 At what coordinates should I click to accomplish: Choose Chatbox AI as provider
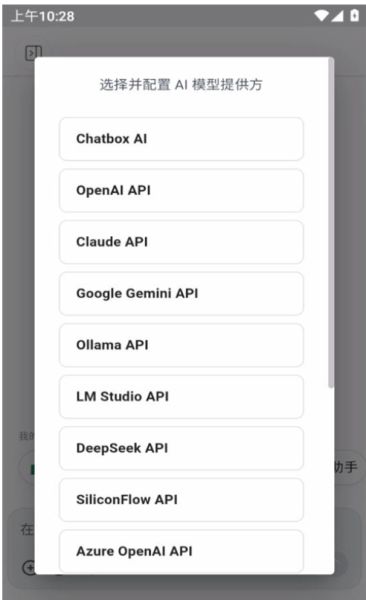(x=181, y=139)
